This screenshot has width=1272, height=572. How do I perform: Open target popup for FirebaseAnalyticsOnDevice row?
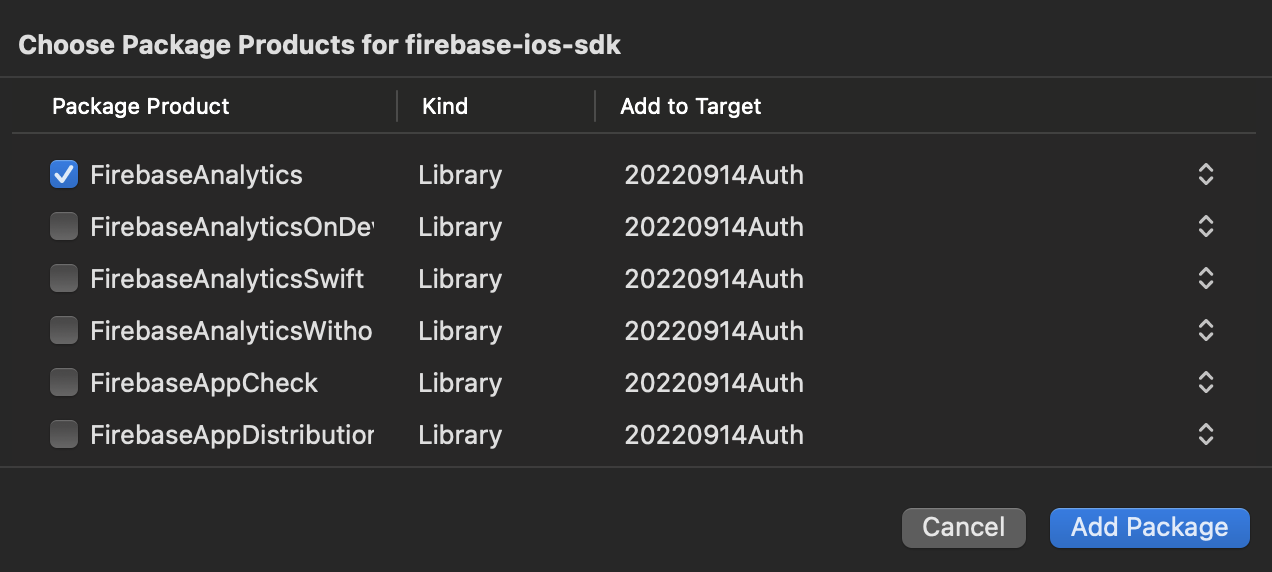(x=1206, y=227)
